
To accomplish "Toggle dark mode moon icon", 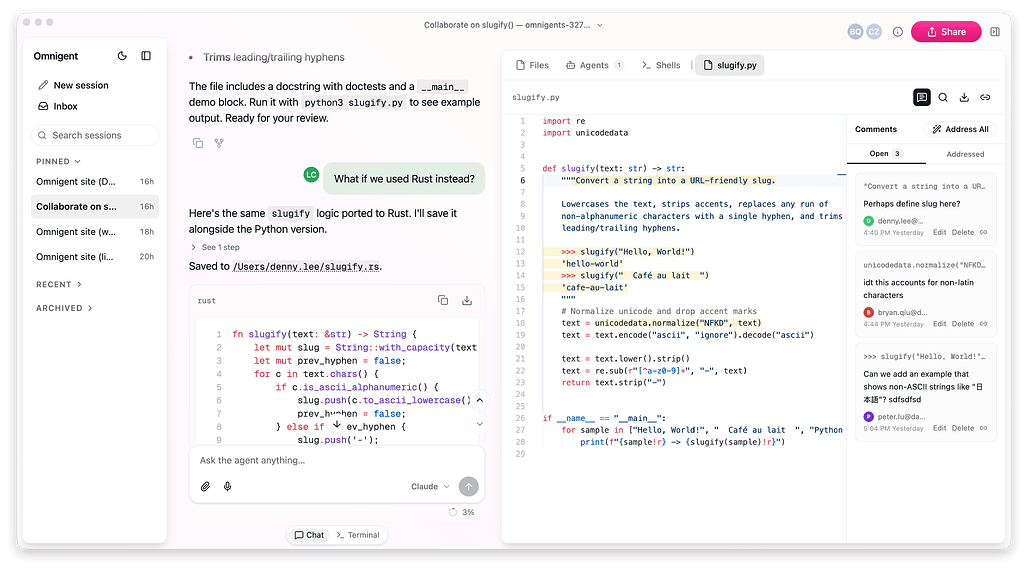I will [122, 56].
